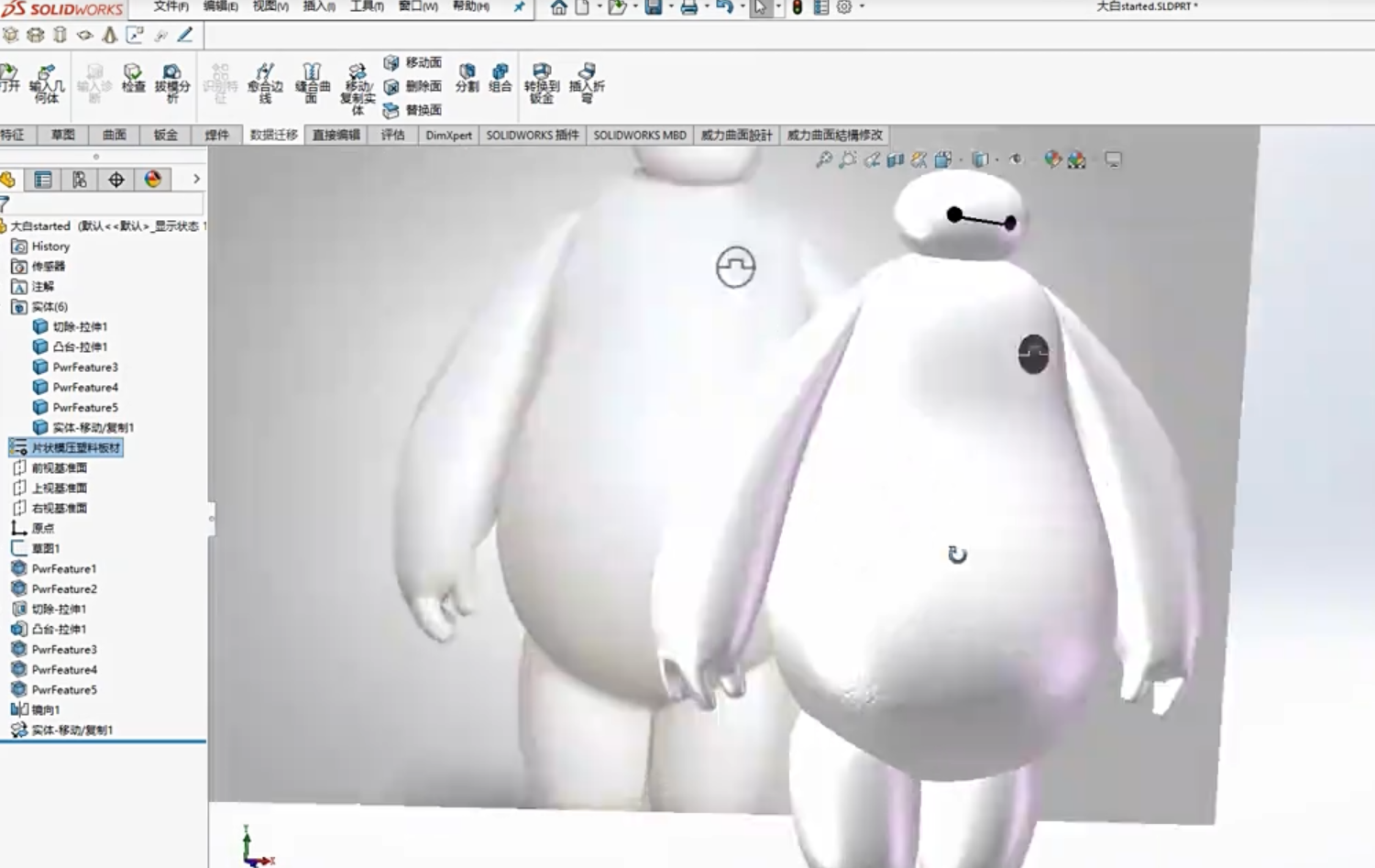Select the History folder in tree
This screenshot has height=868, width=1375.
40,247
